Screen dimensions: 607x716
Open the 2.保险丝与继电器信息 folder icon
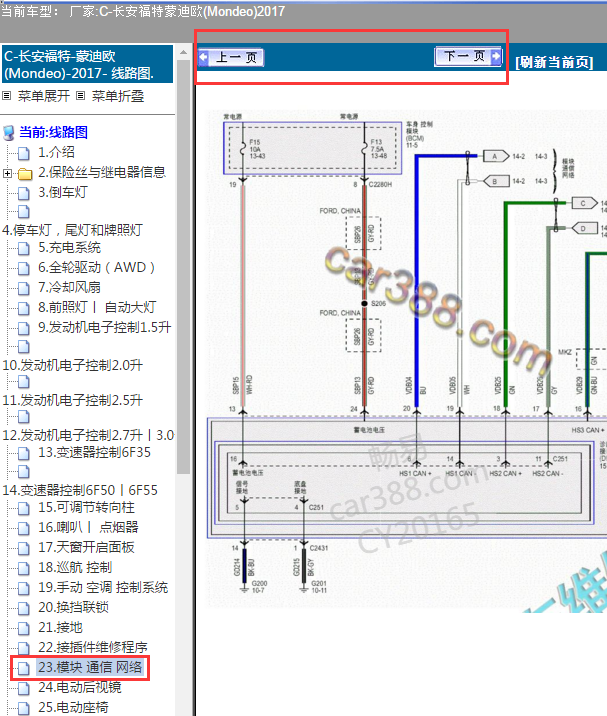(x=25, y=174)
